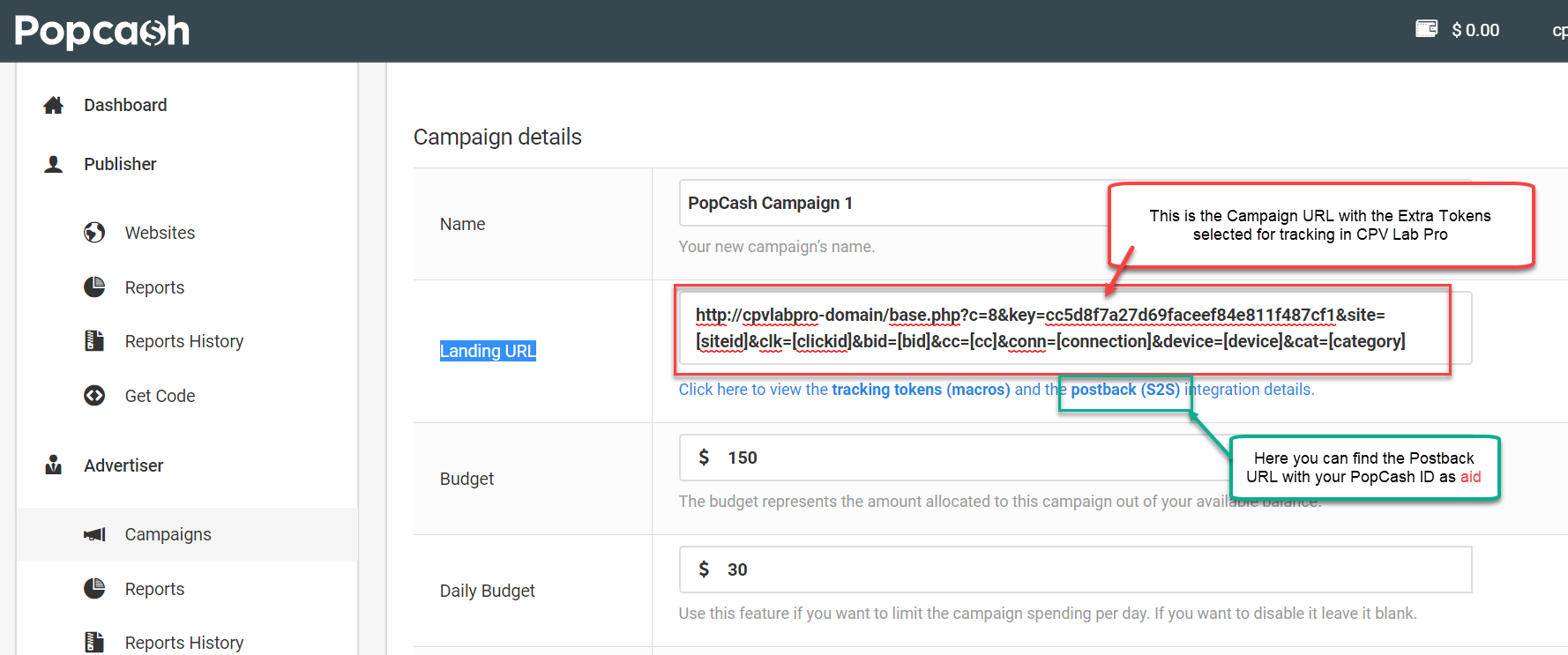The image size is (1568, 655).
Task: Click the Landing URL label
Action: click(x=488, y=351)
